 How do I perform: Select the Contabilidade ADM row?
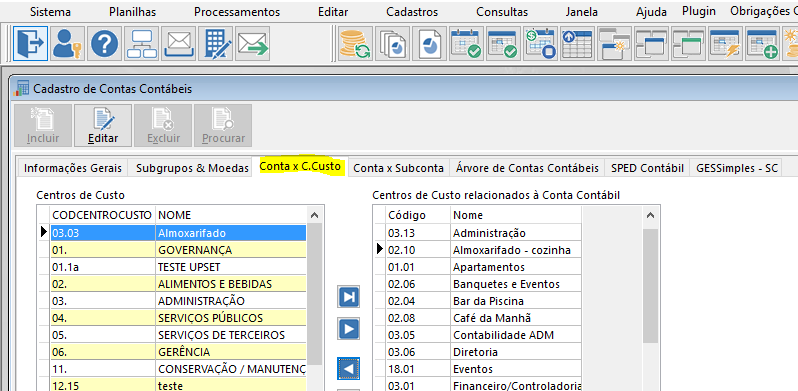[483, 335]
